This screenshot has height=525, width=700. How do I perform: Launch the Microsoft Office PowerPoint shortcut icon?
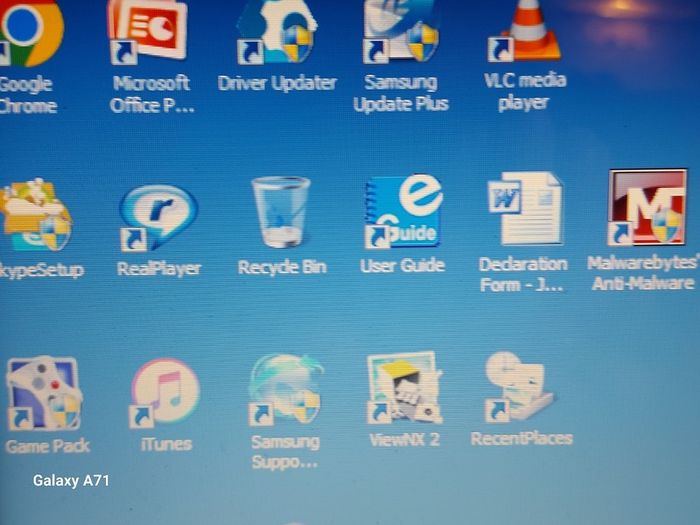148,31
